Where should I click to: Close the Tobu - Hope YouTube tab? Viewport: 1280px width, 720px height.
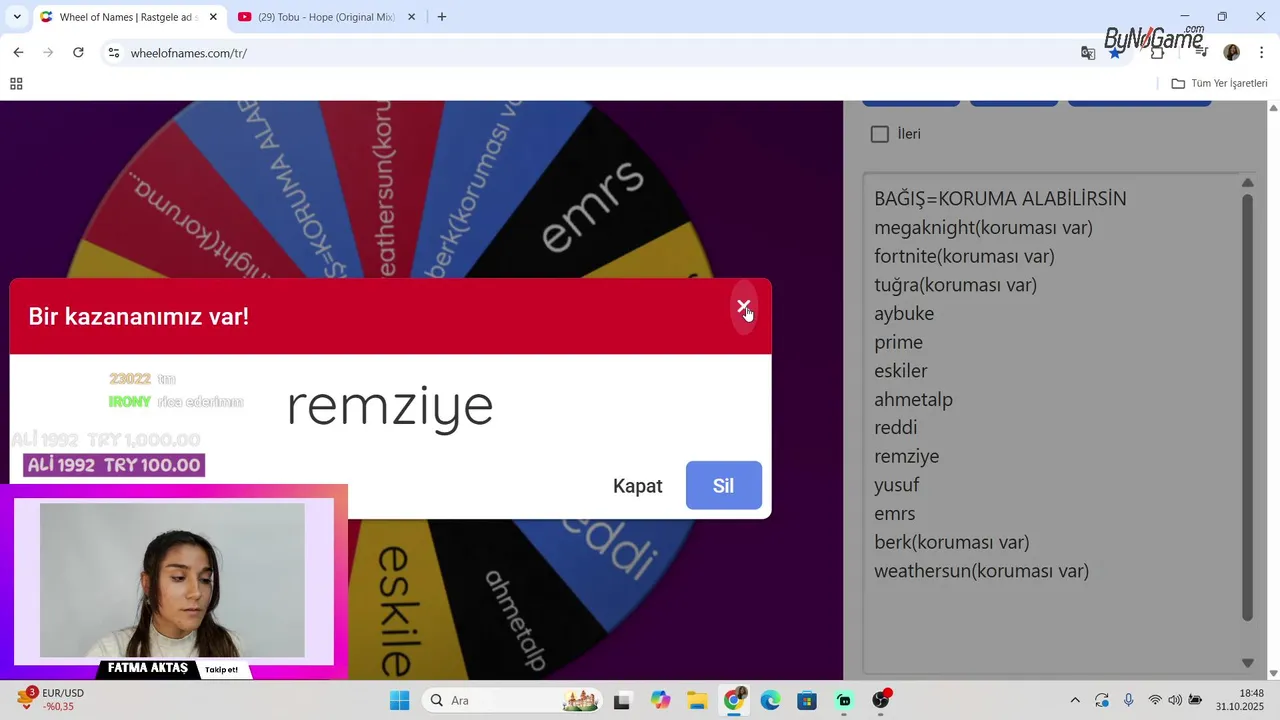pos(410,17)
